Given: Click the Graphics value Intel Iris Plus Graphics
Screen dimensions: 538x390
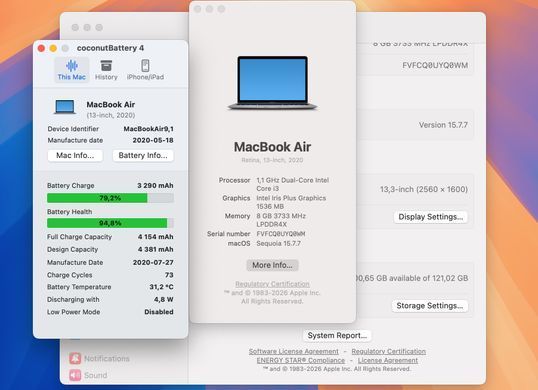Looking at the screenshot, I should [x=291, y=198].
